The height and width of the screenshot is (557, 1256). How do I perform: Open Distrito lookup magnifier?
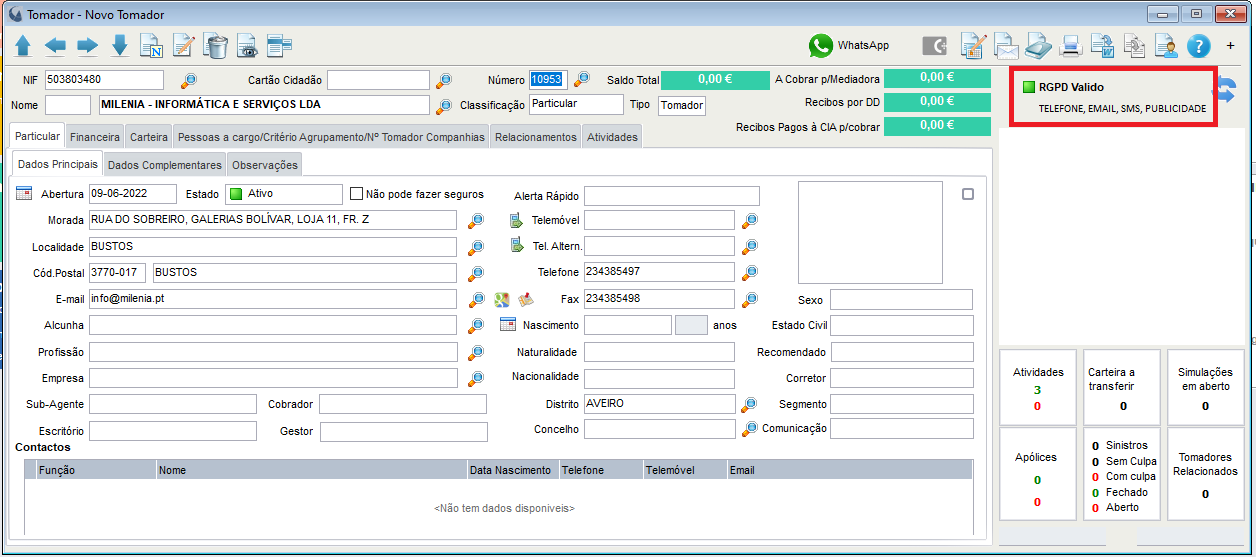tap(749, 404)
